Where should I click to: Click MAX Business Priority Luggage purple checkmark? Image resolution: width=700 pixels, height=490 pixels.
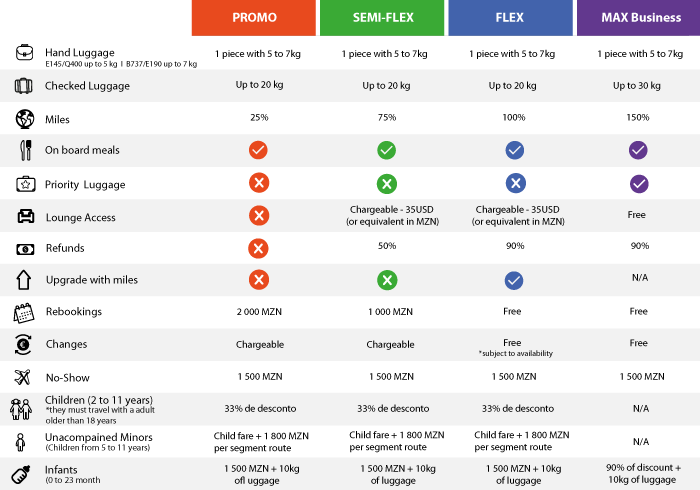[640, 184]
